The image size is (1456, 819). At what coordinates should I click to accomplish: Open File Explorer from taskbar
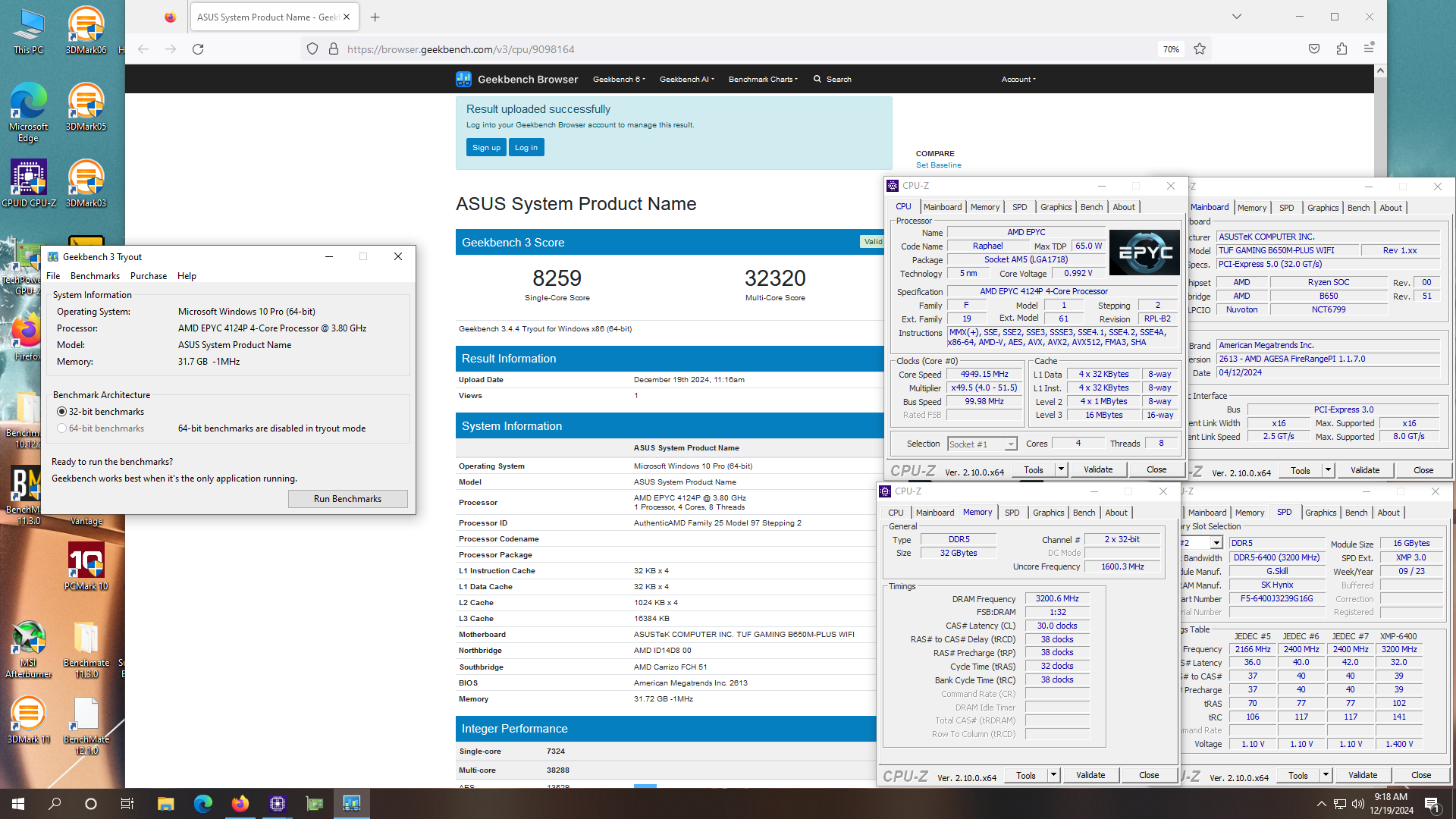point(165,804)
